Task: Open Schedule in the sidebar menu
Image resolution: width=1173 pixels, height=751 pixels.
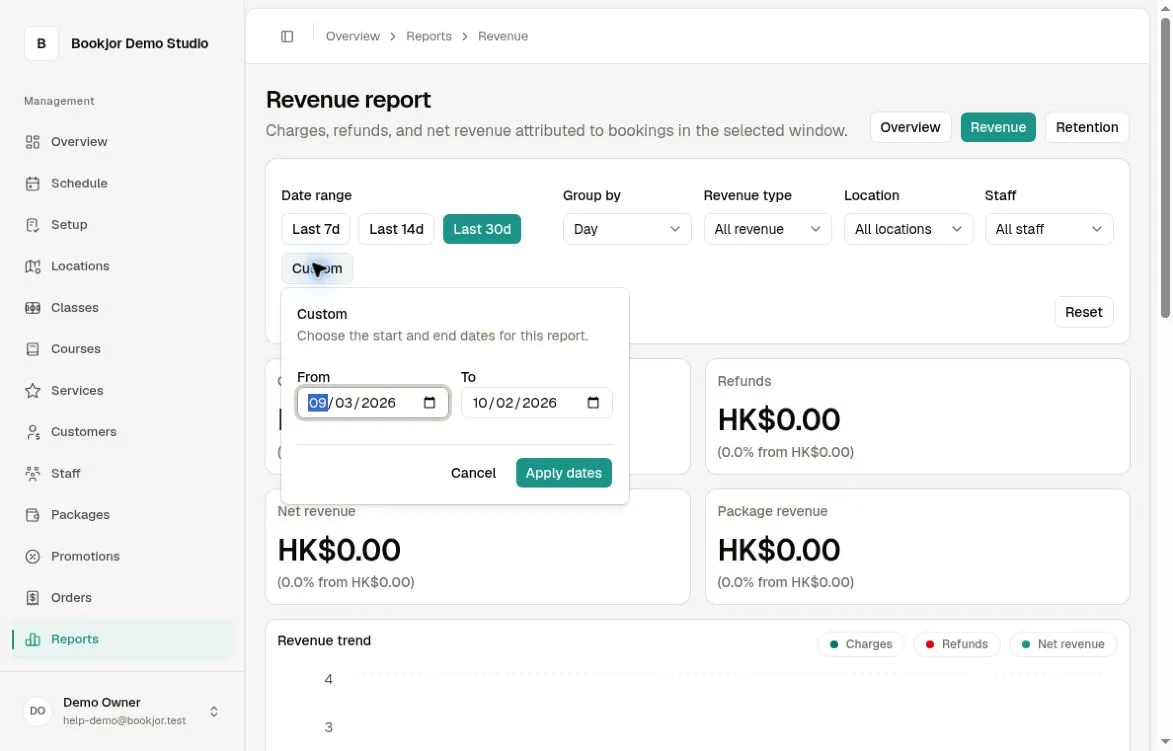Action: (x=122, y=183)
